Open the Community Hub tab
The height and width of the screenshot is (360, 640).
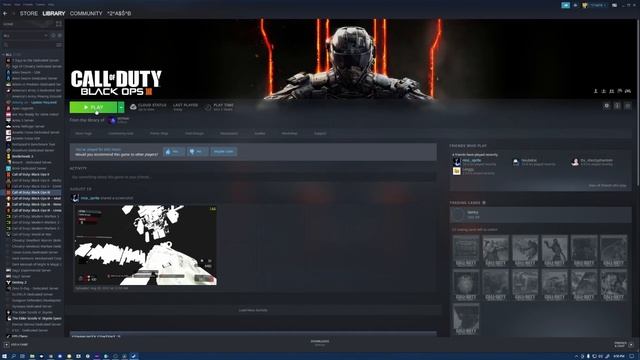pos(121,133)
